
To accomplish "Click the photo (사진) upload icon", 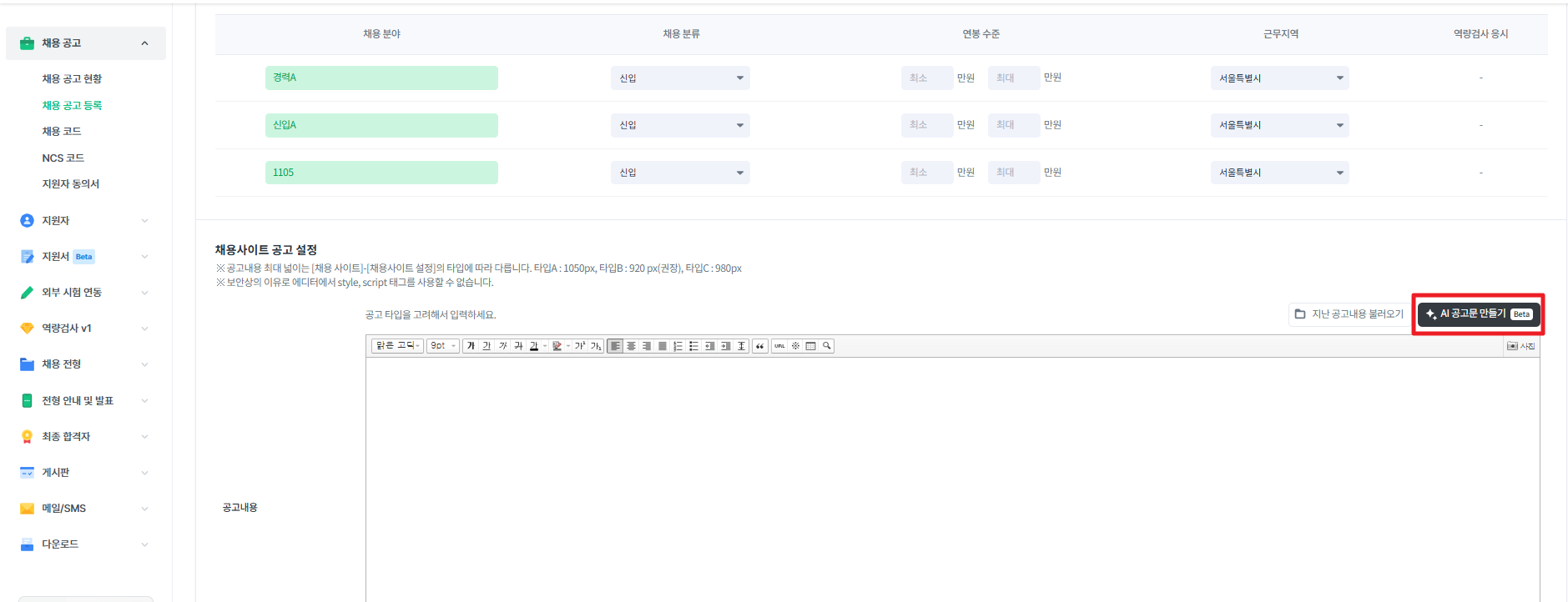I will pyautogui.click(x=1520, y=346).
